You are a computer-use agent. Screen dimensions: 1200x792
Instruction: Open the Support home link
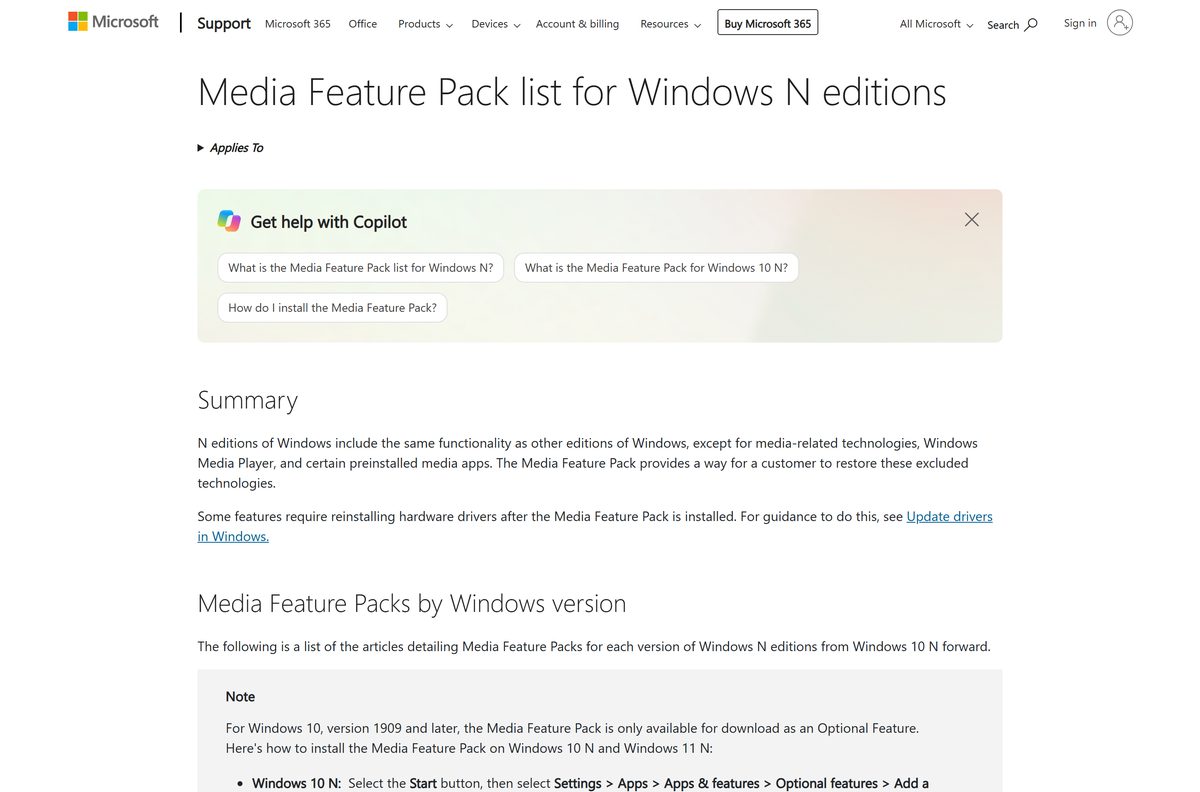pyautogui.click(x=224, y=23)
